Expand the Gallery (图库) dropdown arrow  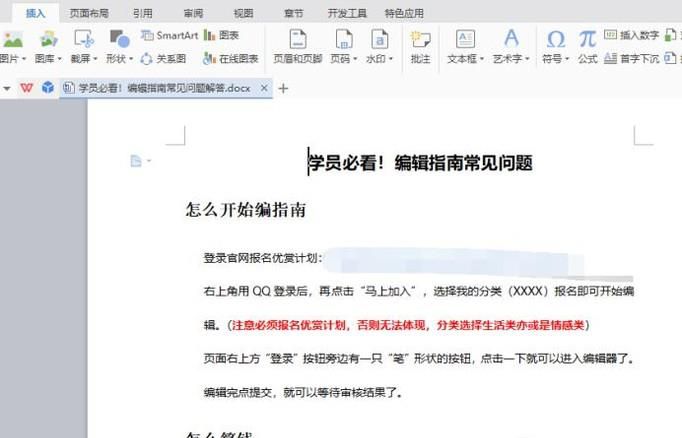pyautogui.click(x=59, y=59)
